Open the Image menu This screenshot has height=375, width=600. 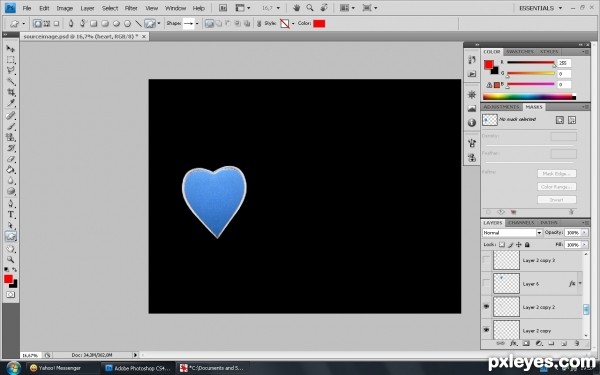[x=65, y=8]
